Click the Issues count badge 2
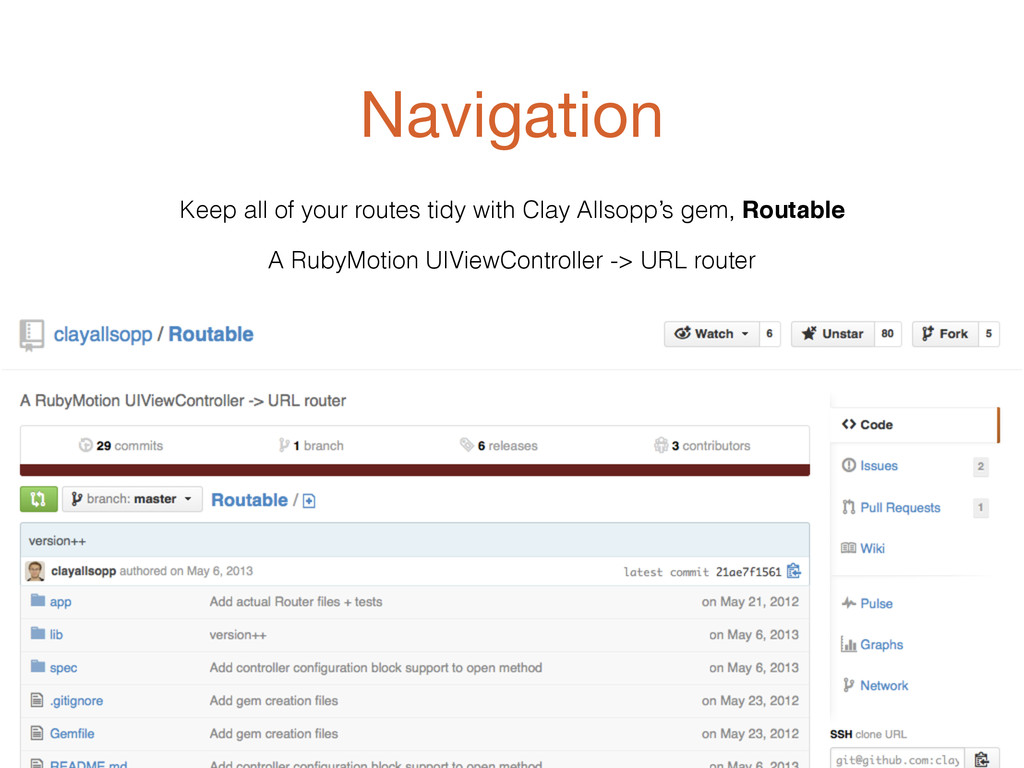Viewport: 1024px width, 768px height. tap(980, 466)
